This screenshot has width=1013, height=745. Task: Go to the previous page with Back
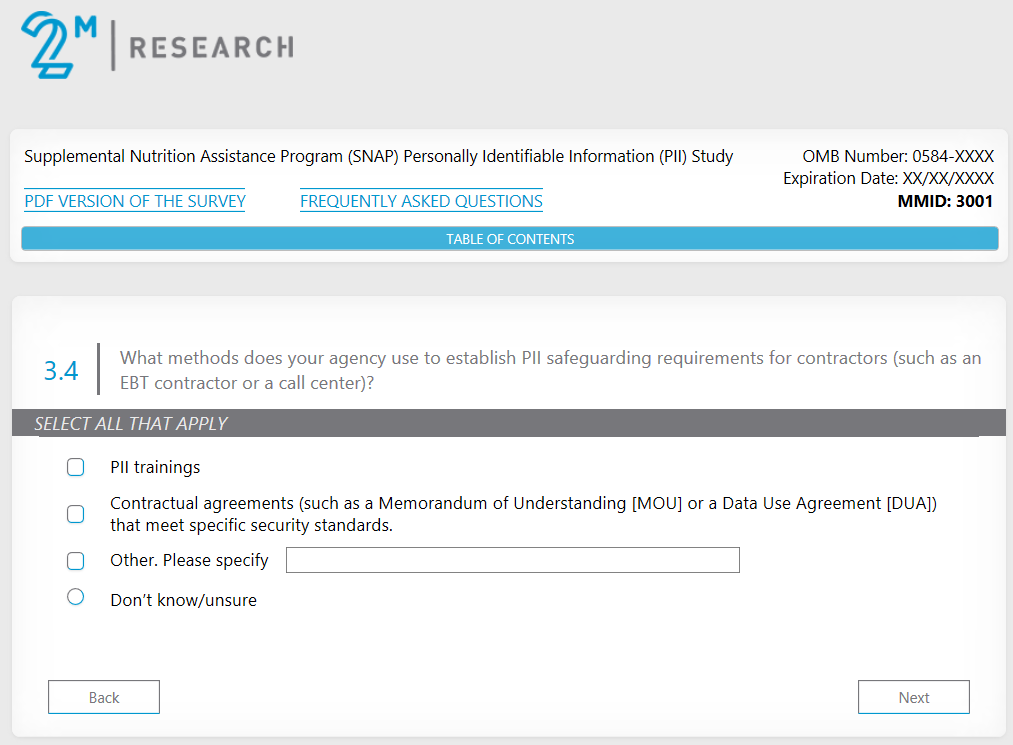(x=104, y=697)
